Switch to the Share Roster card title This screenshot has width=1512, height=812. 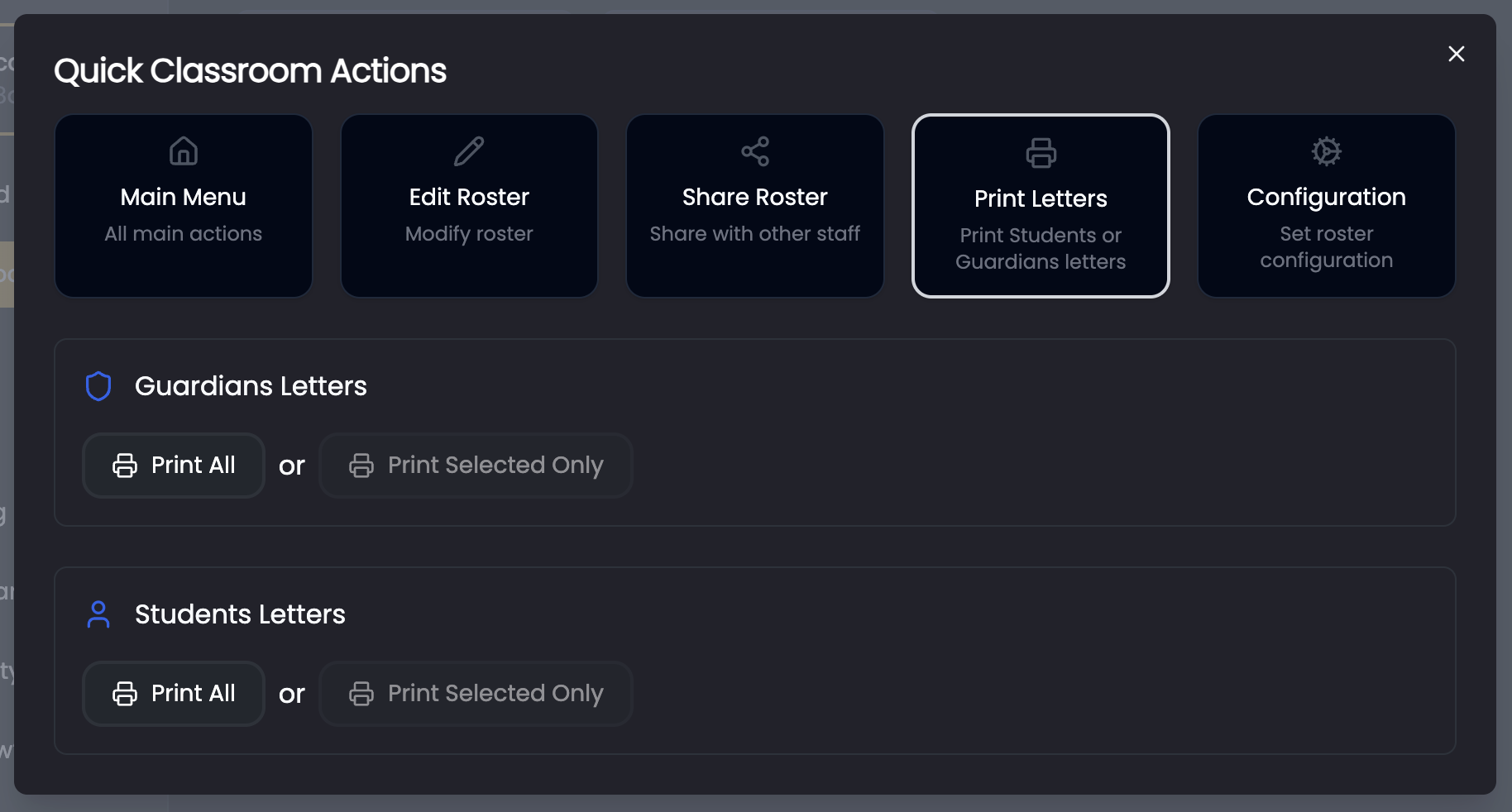[x=755, y=197]
